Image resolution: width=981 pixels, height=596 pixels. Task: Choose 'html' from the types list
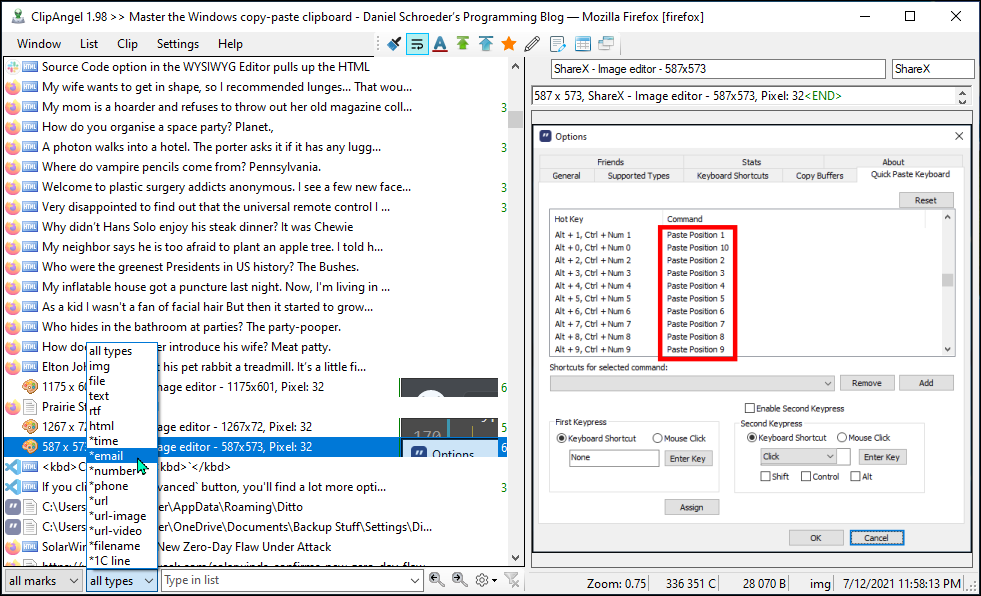(122, 426)
